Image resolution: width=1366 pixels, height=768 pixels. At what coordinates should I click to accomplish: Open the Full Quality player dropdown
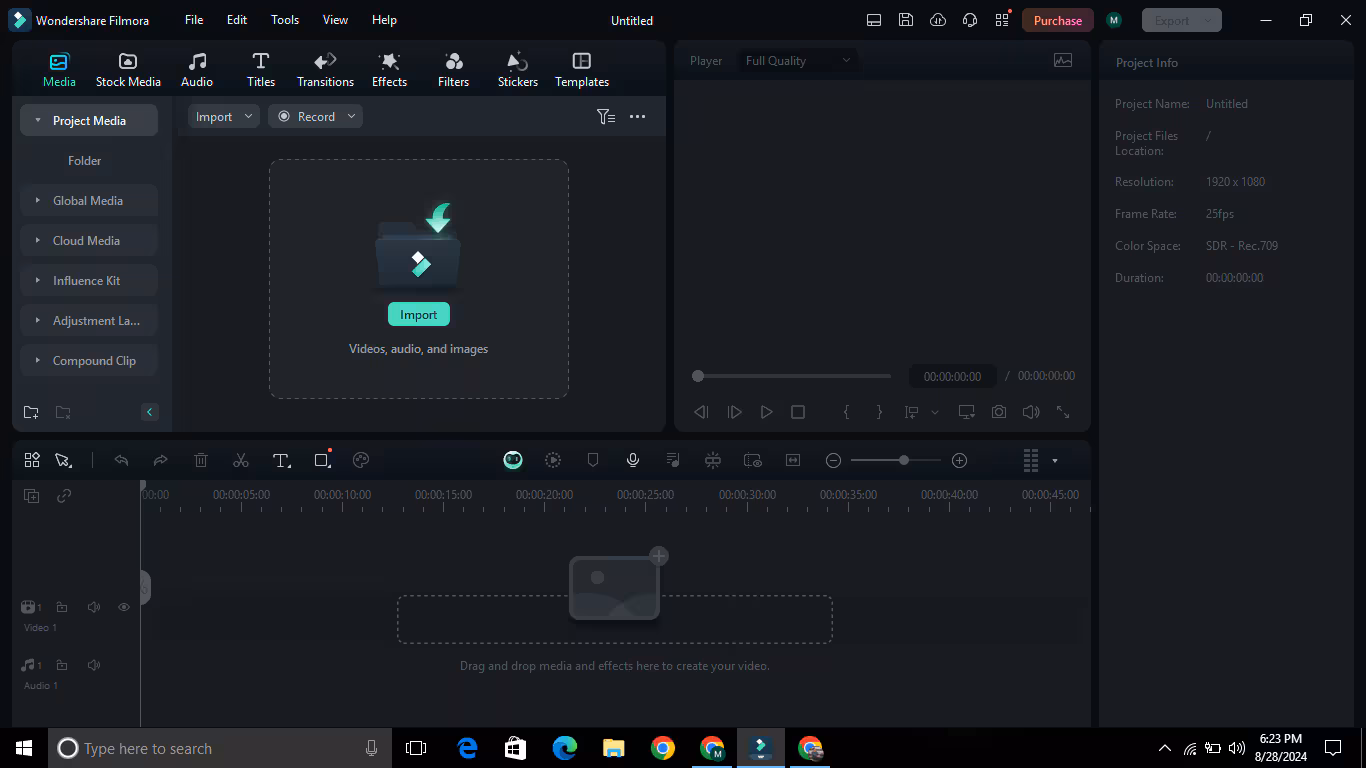(x=797, y=61)
